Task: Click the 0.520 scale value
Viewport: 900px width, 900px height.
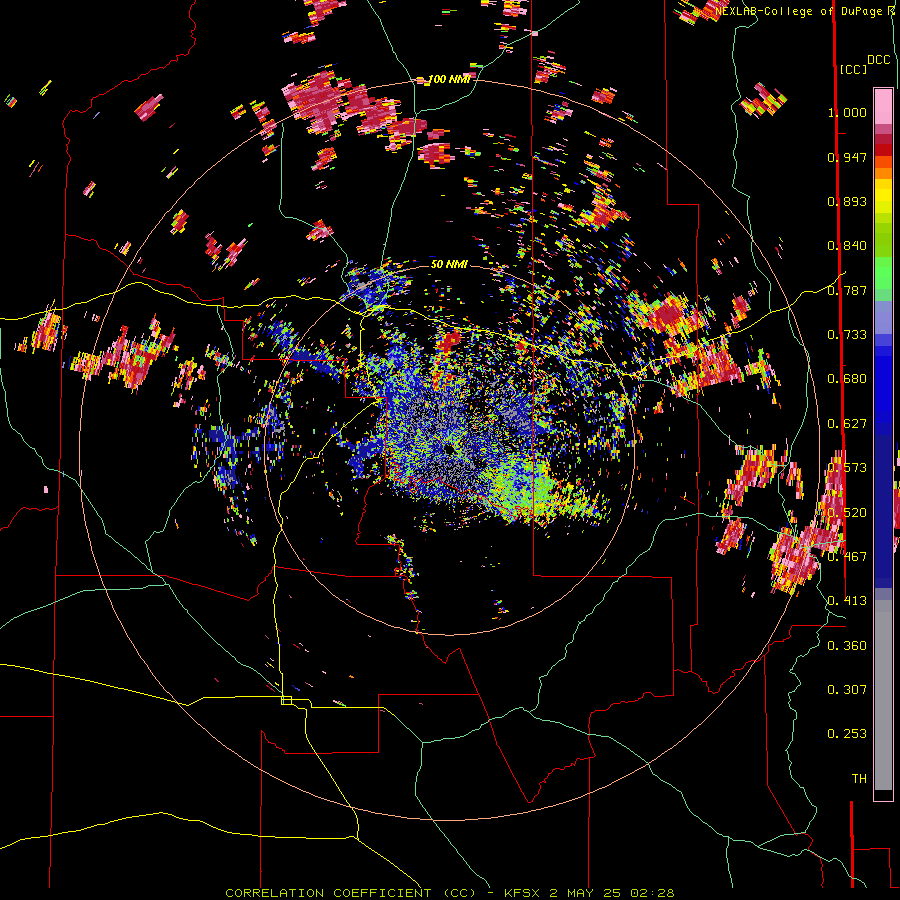Action: (847, 513)
